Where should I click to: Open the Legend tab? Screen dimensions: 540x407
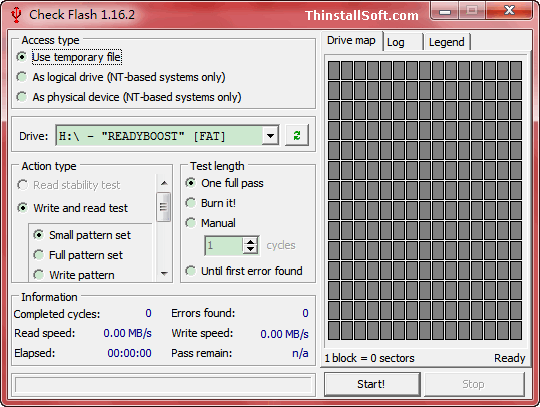(x=447, y=42)
